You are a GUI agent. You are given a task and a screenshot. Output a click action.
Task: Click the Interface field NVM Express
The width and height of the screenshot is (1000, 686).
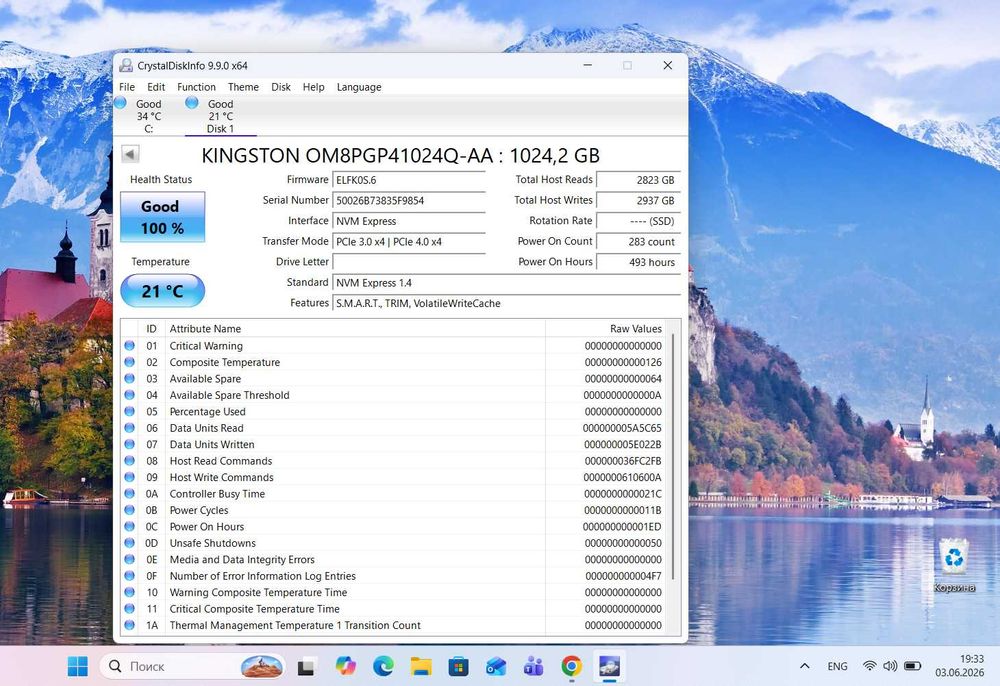point(409,221)
